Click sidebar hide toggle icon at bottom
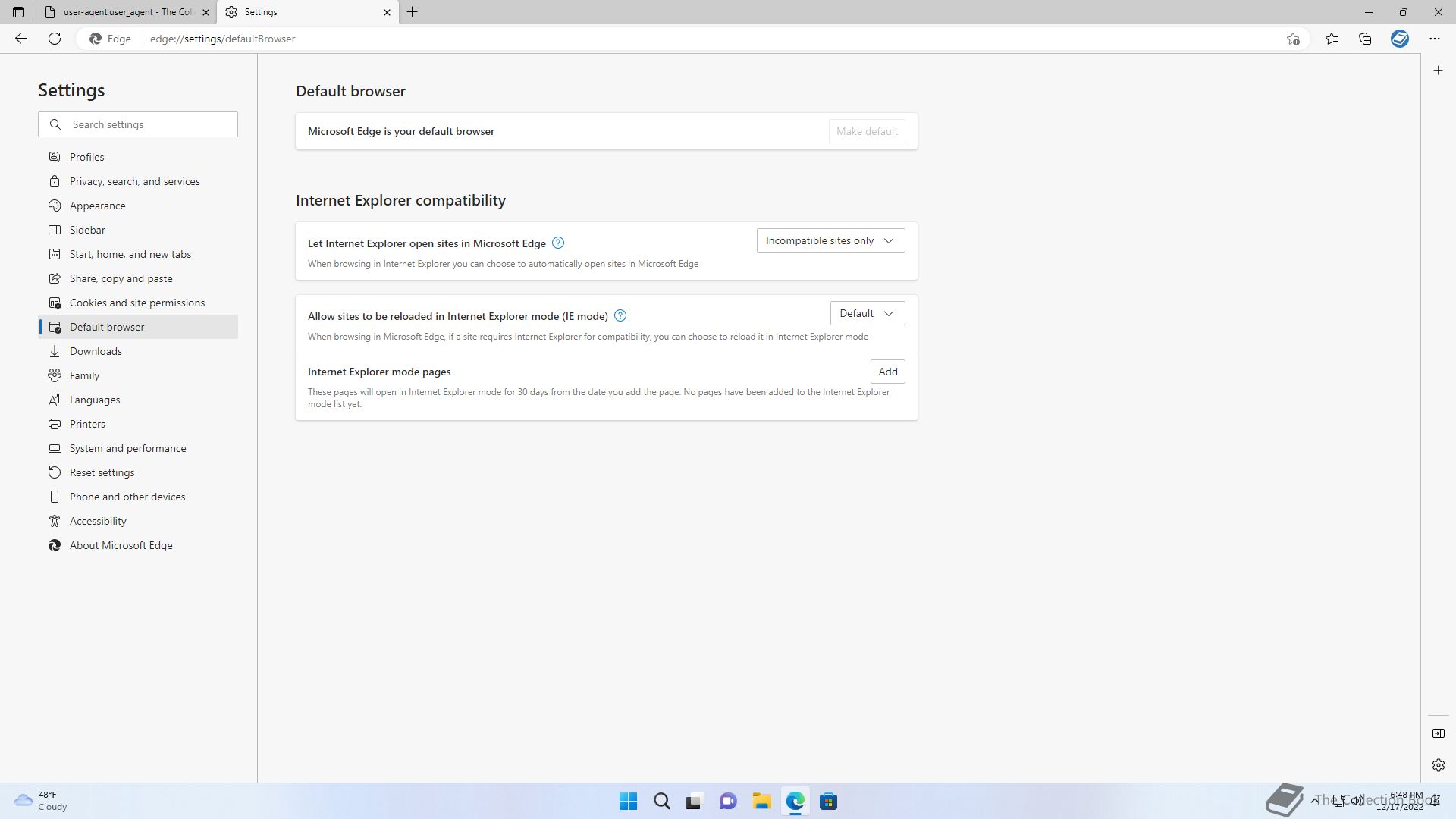The image size is (1456, 819). 1438,733
